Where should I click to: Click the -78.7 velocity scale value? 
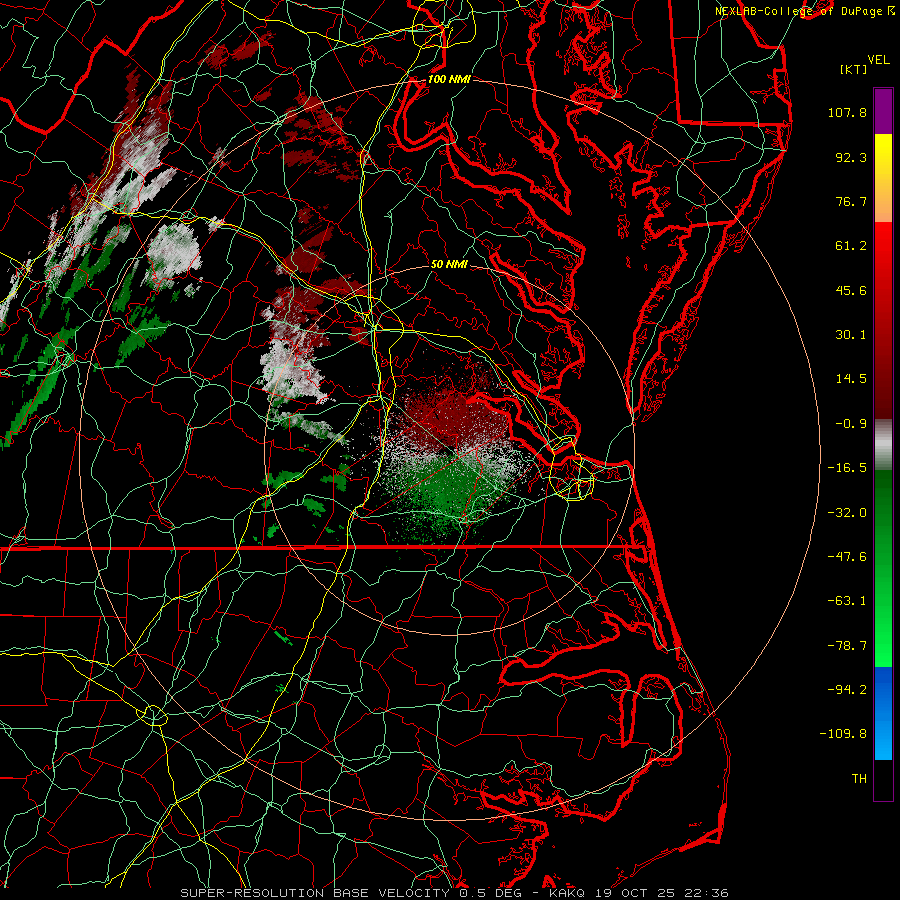[x=847, y=646]
